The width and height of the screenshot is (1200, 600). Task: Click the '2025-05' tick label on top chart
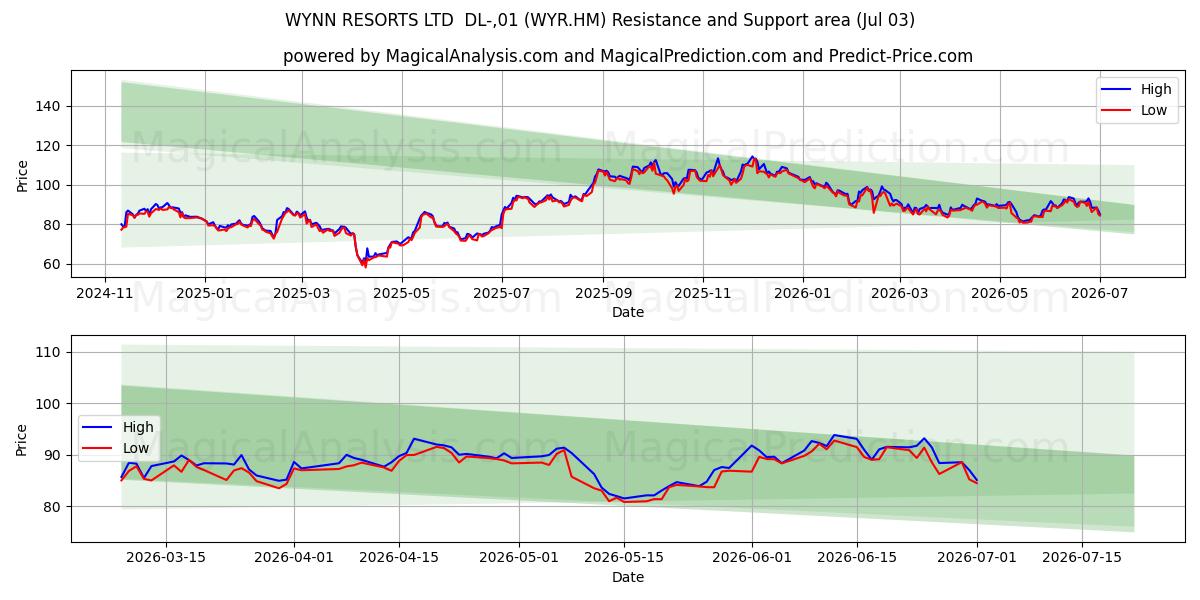[402, 295]
